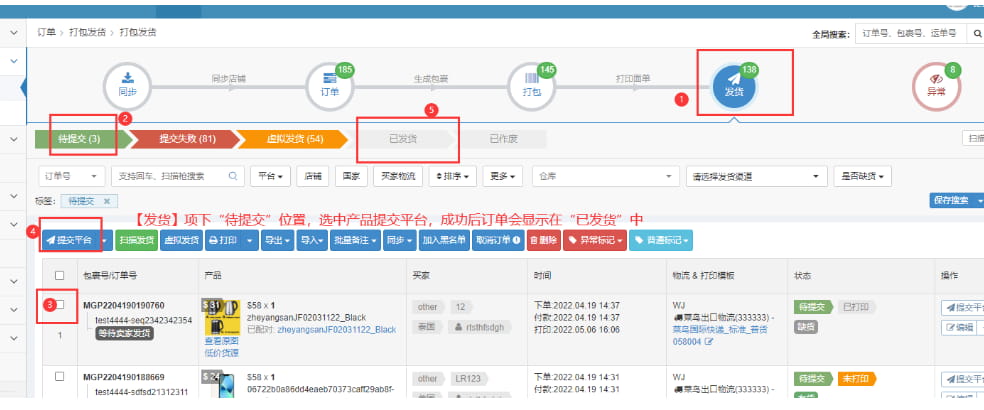The height and width of the screenshot is (410, 984).
Task: Click the global search magnifier icon
Action: coord(977,34)
